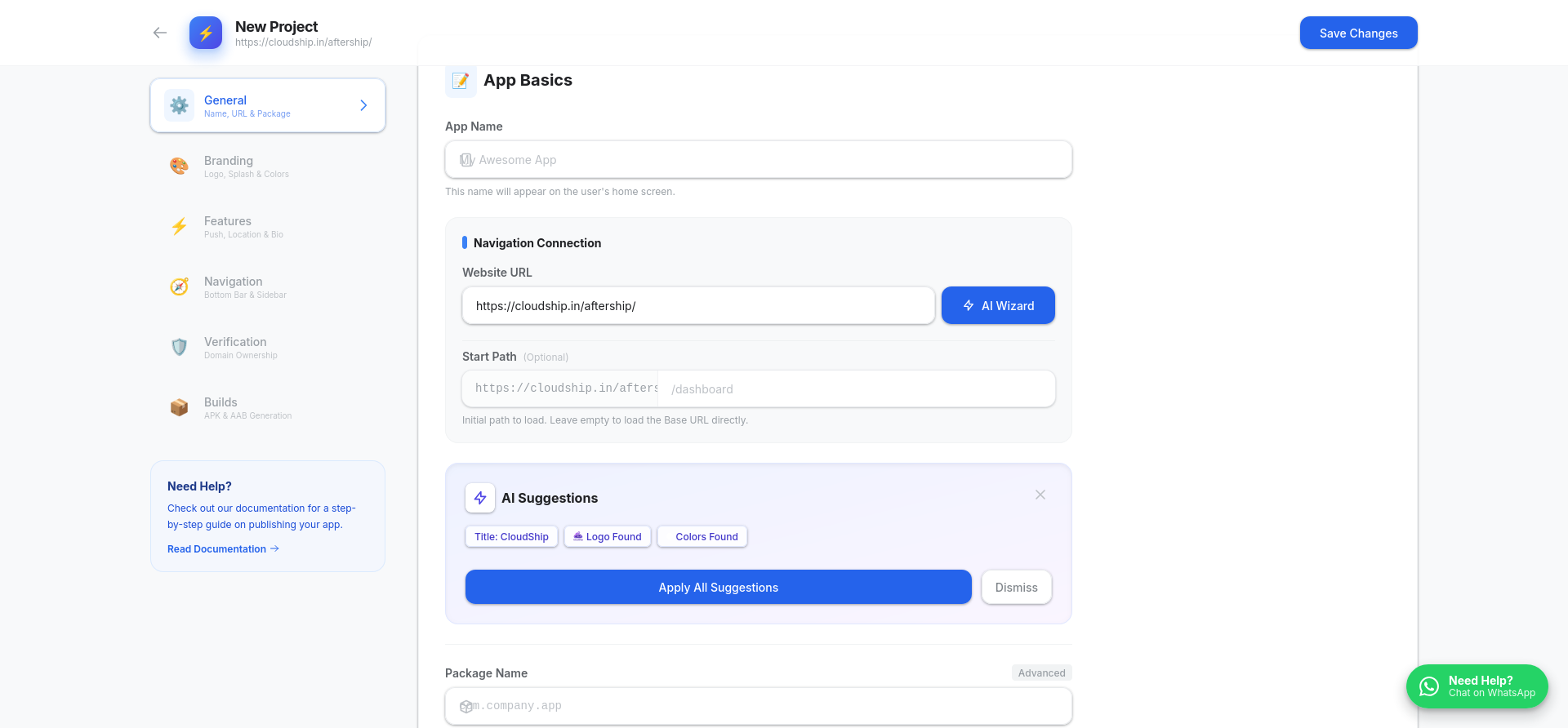The width and height of the screenshot is (1568, 728).
Task: Launch the AI Wizard
Action: (x=998, y=305)
